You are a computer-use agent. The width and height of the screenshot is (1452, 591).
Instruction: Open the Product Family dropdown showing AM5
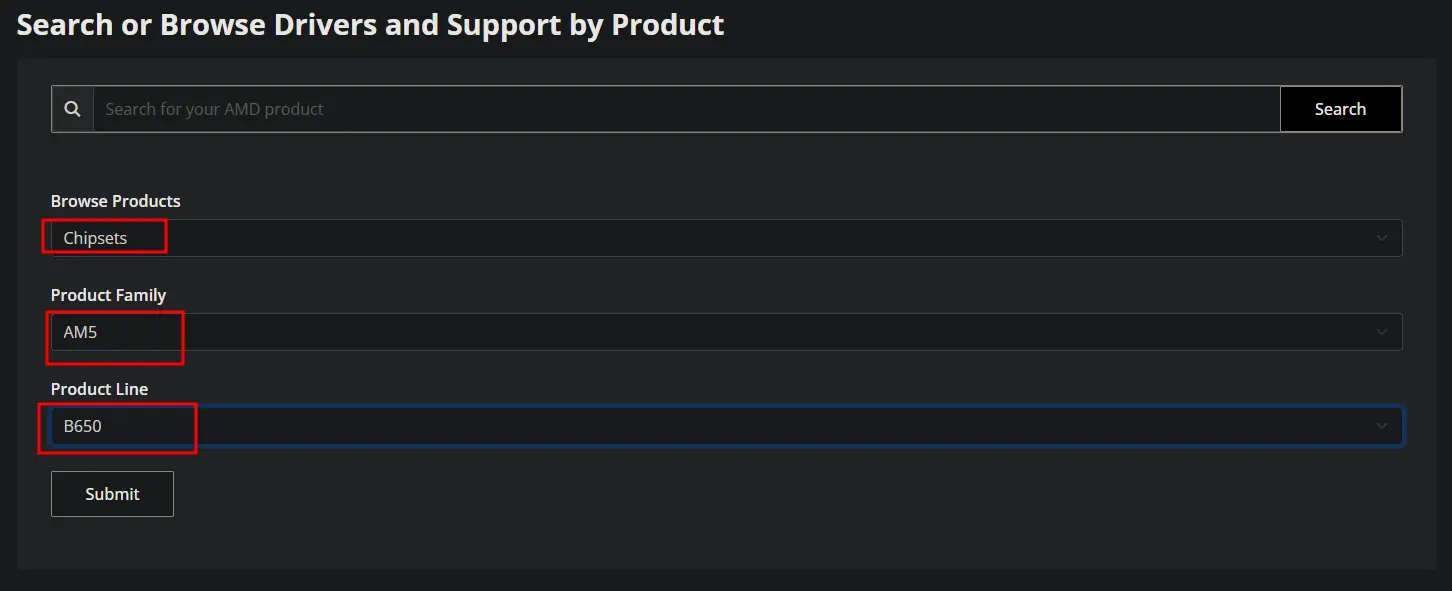[726, 332]
